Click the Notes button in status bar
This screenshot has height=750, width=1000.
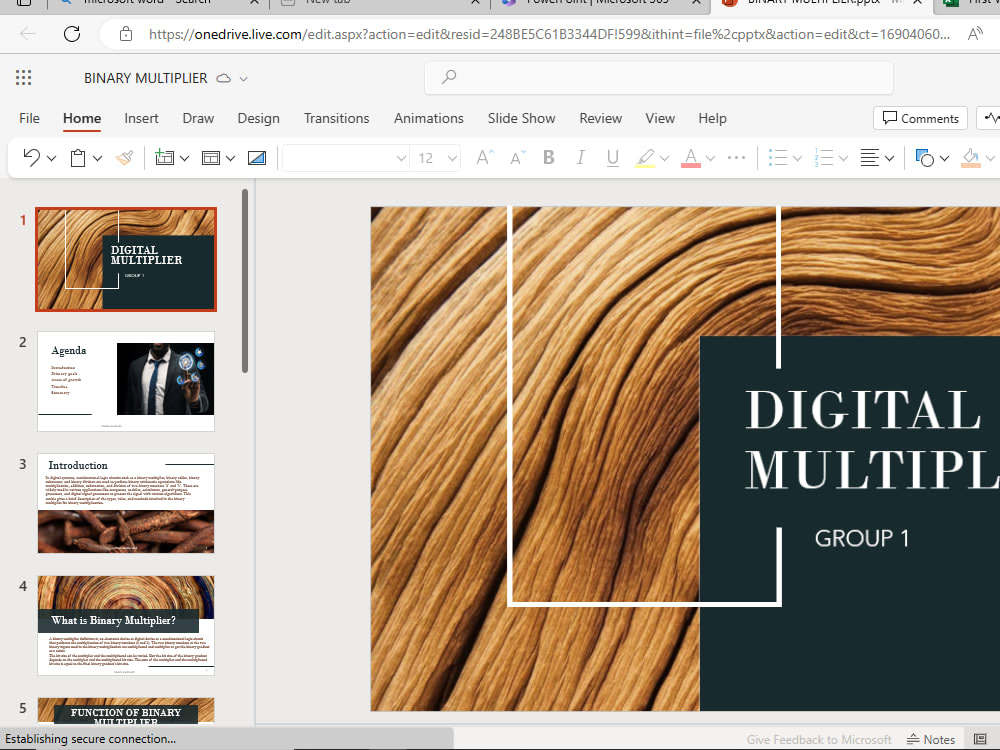pyautogui.click(x=931, y=739)
